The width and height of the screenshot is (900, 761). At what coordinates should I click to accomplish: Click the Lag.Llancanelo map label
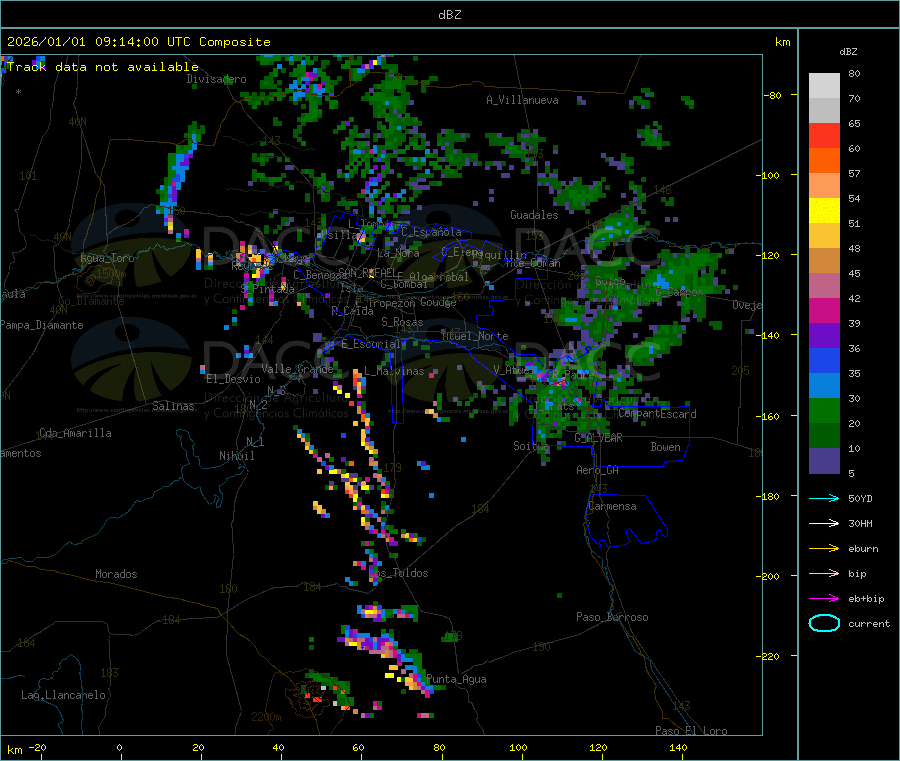63,695
